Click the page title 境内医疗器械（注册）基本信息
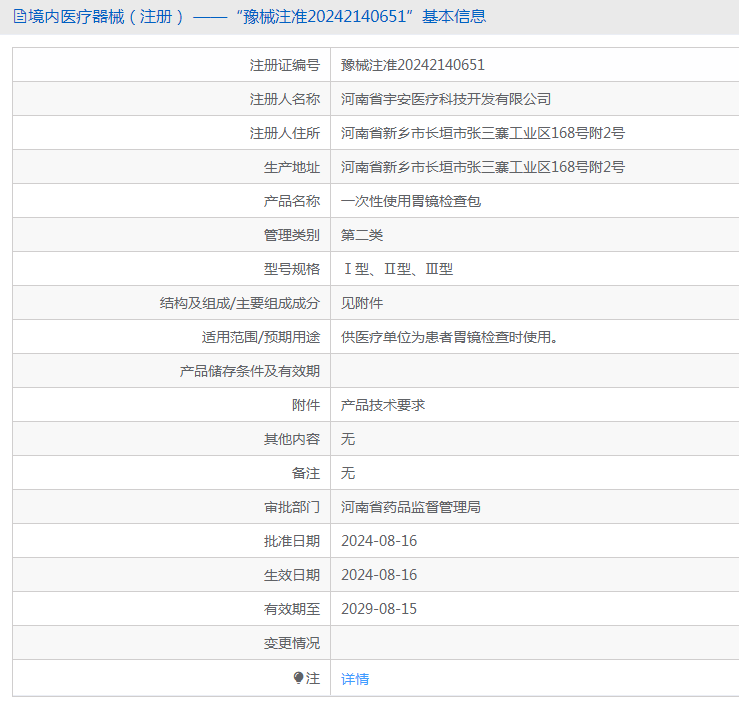This screenshot has height=702, width=739. click(257, 17)
